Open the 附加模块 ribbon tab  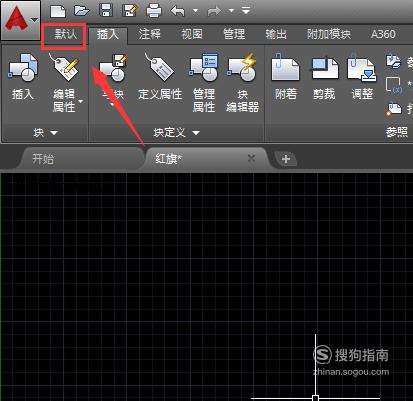point(329,34)
